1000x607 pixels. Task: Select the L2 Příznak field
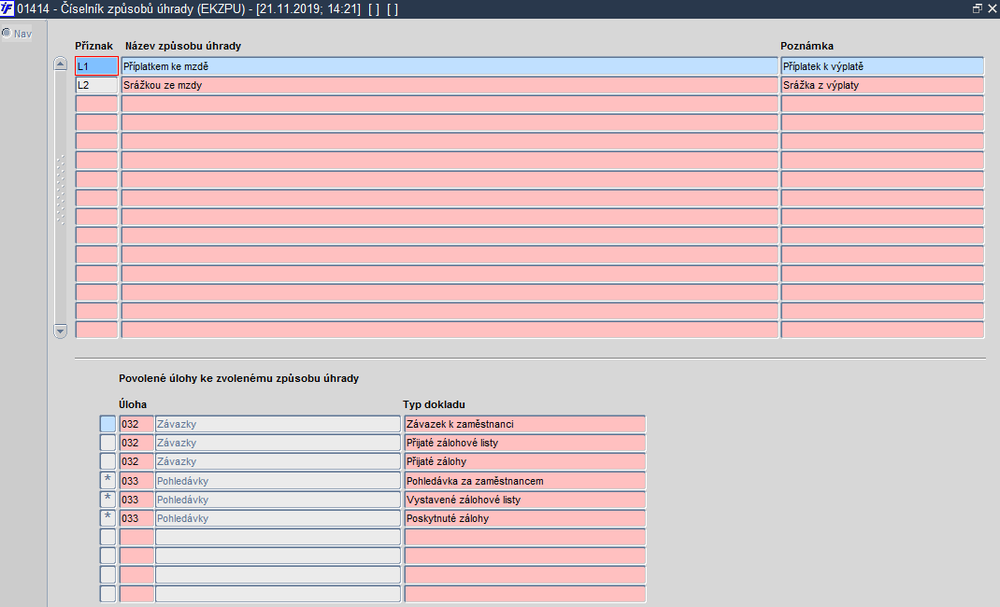pyautogui.click(x=97, y=85)
